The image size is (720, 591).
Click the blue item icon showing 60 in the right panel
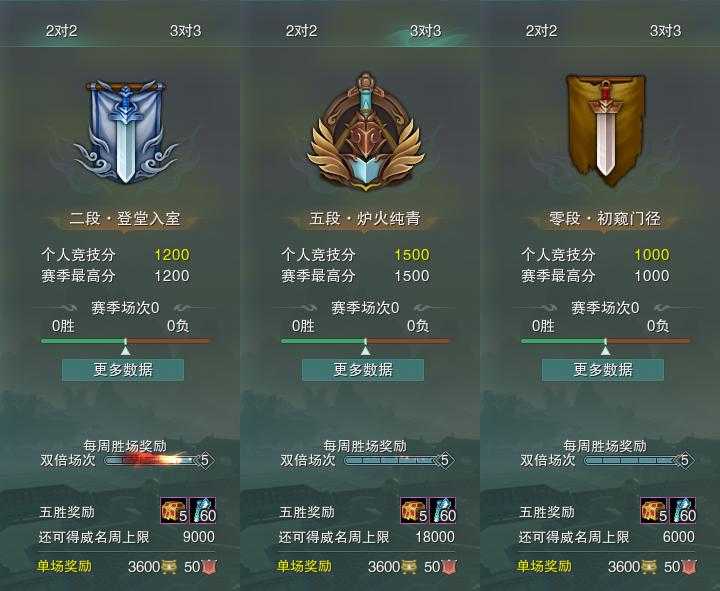(x=683, y=510)
